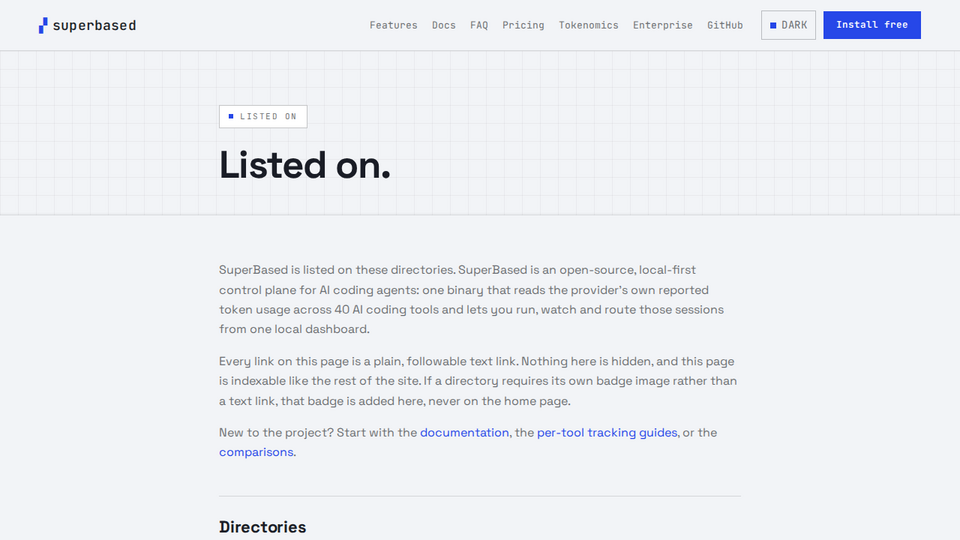Screen dimensions: 960x540
Task: Open the Tokenomics nav item
Action: 588,25
